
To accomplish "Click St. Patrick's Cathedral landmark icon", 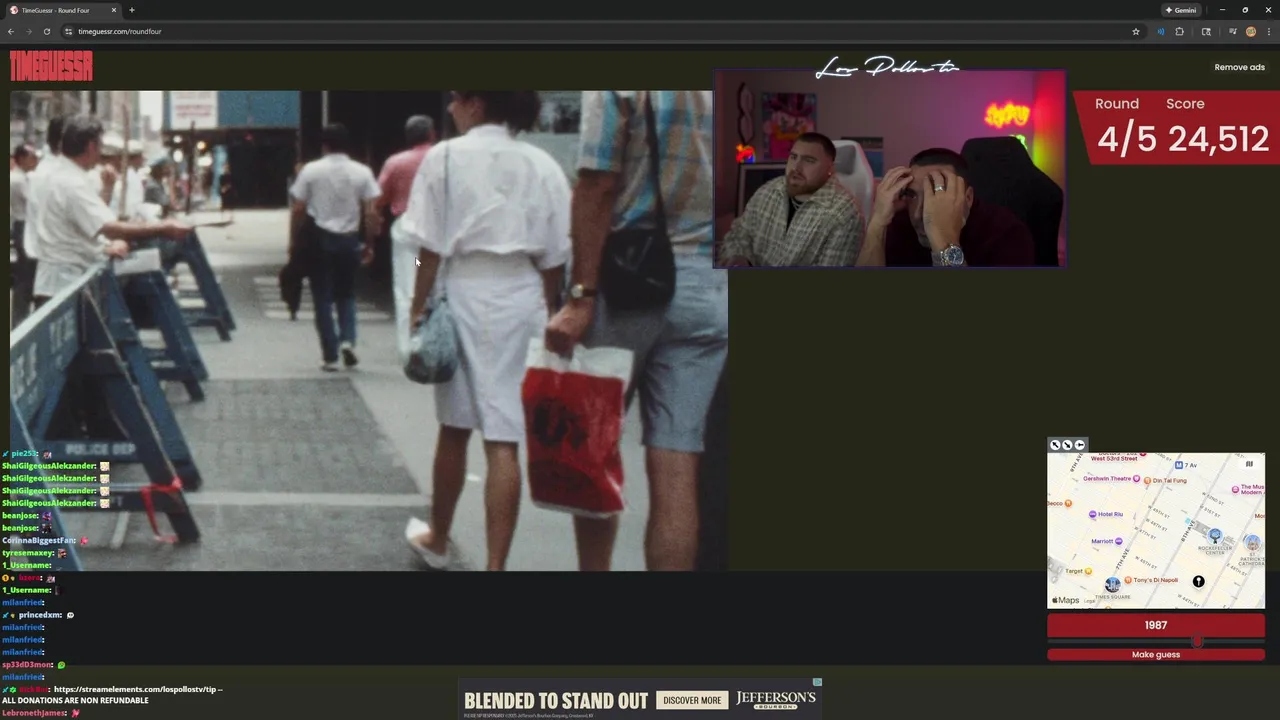I will pos(1253,542).
